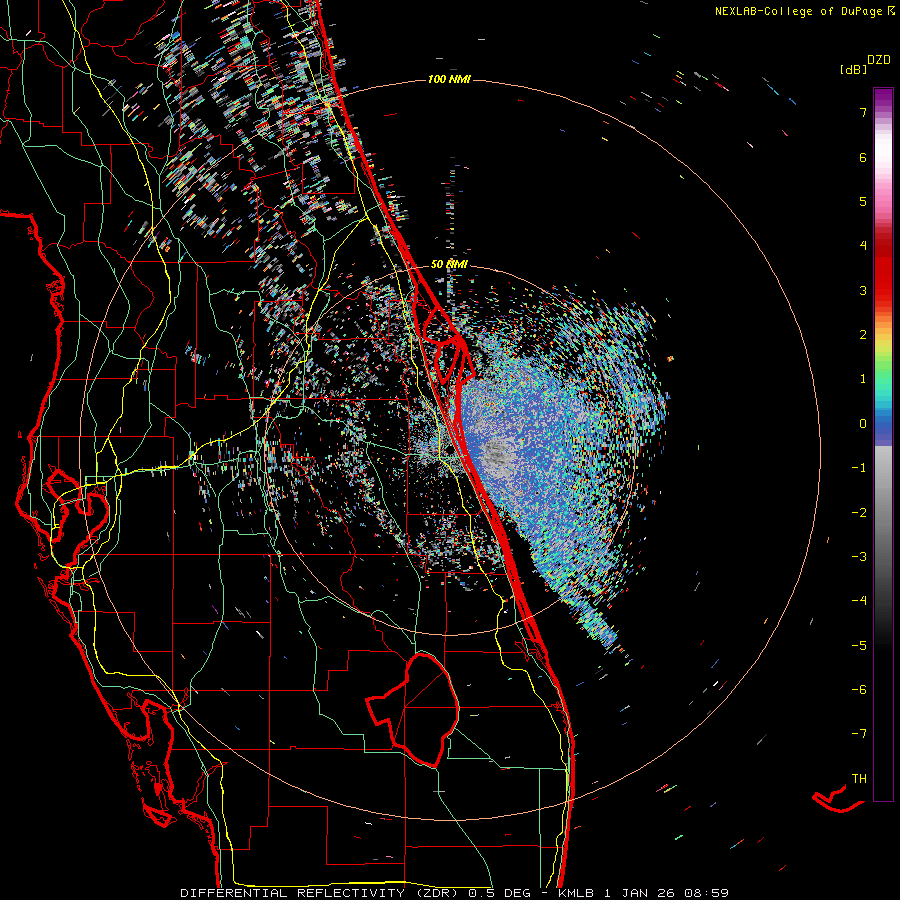Click the "08:59" timestamp in caption

[x=709, y=893]
